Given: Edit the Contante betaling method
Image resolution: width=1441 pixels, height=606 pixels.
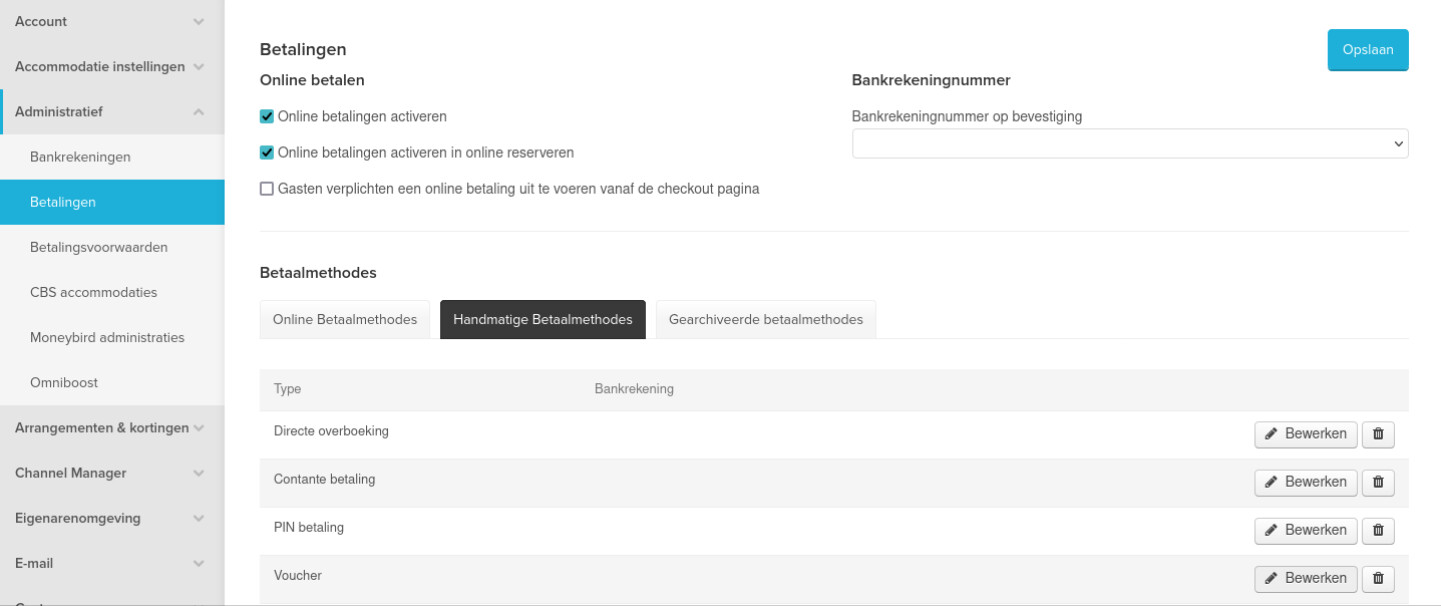Looking at the screenshot, I should (1305, 482).
